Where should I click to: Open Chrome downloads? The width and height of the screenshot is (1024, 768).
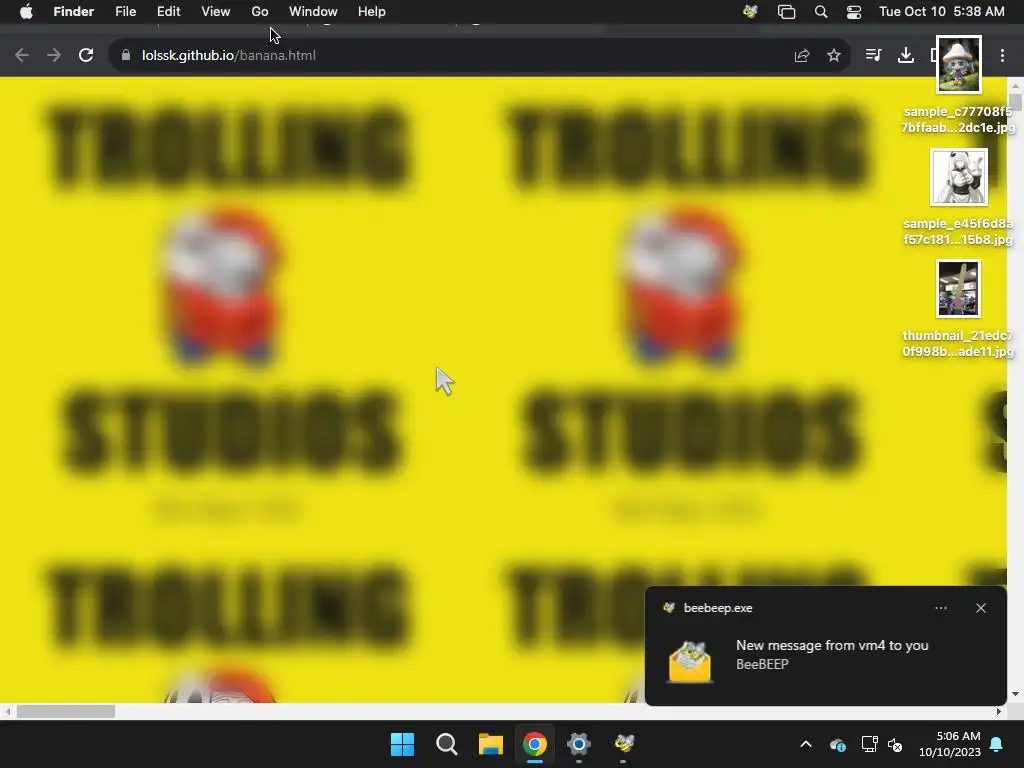click(x=906, y=56)
